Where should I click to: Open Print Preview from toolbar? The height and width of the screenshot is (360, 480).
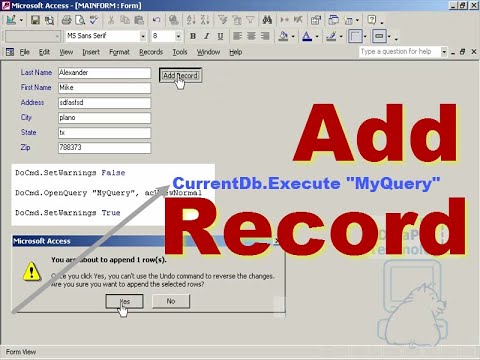[x=80, y=20]
